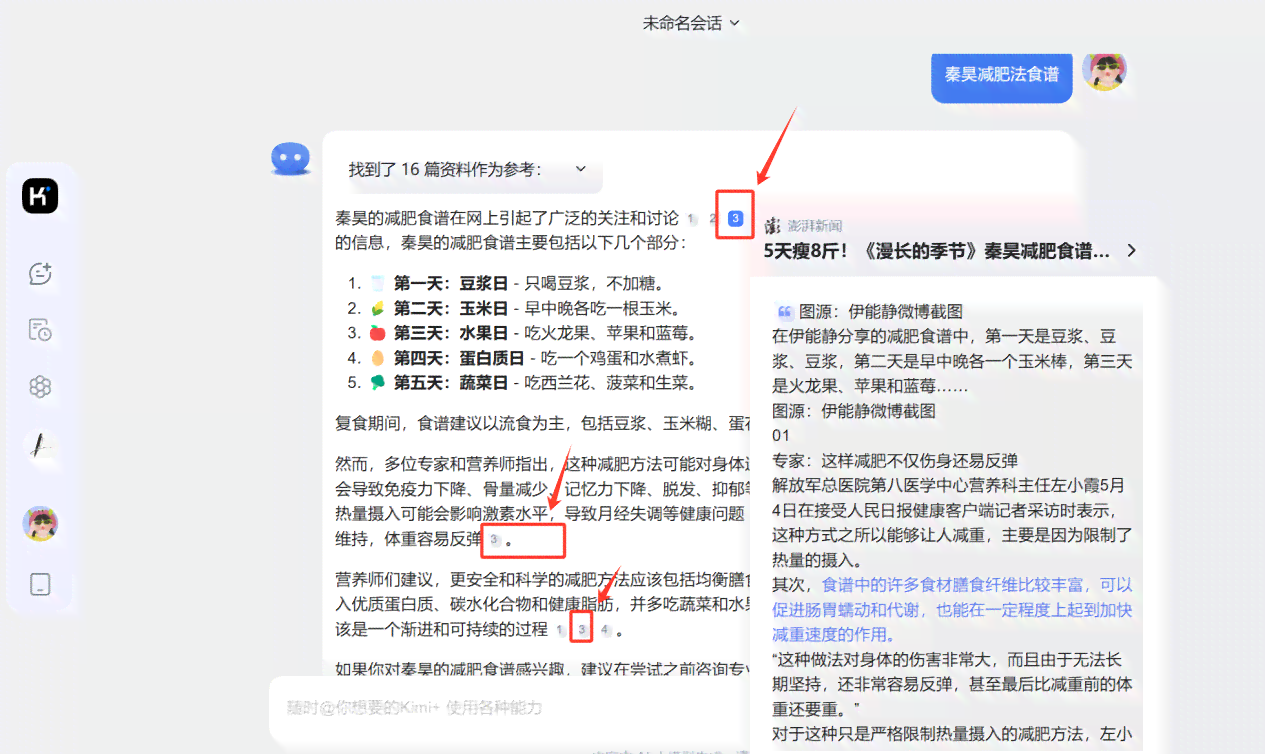Click the 澎湃新闻 source name text
1265x754 pixels.
pyautogui.click(x=814, y=226)
